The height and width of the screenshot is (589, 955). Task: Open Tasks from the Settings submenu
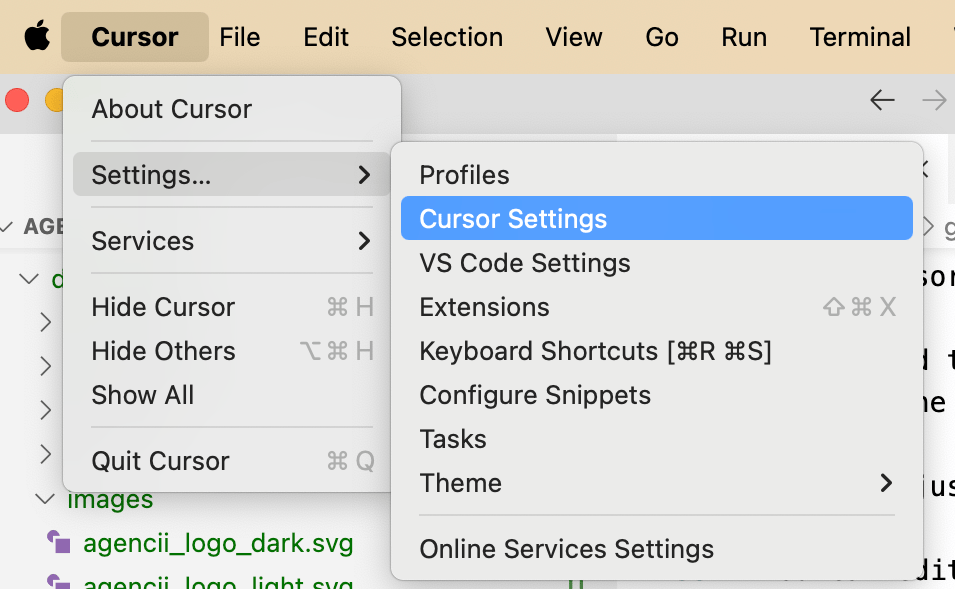pyautogui.click(x=657, y=439)
